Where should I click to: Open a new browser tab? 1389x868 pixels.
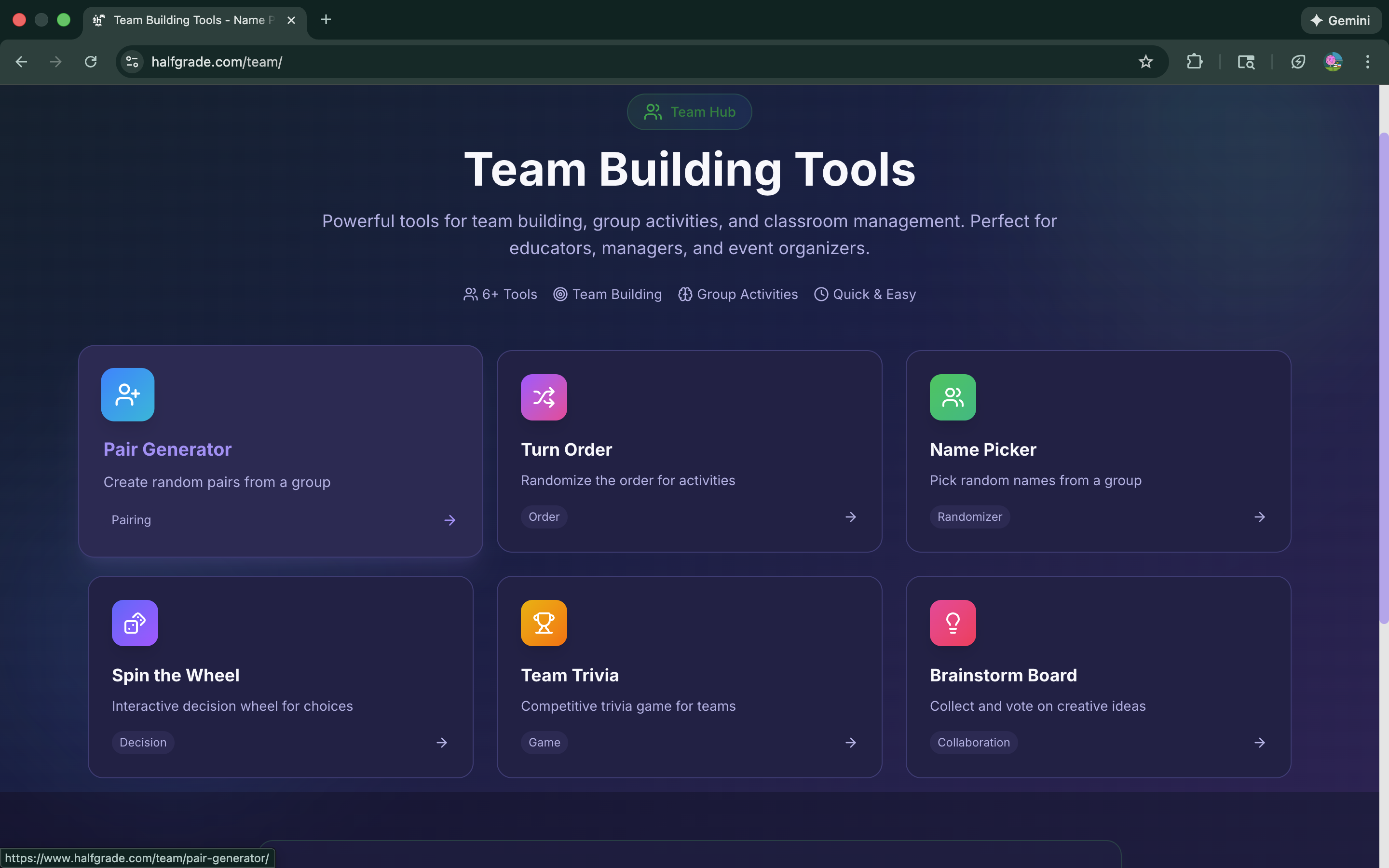coord(326,19)
